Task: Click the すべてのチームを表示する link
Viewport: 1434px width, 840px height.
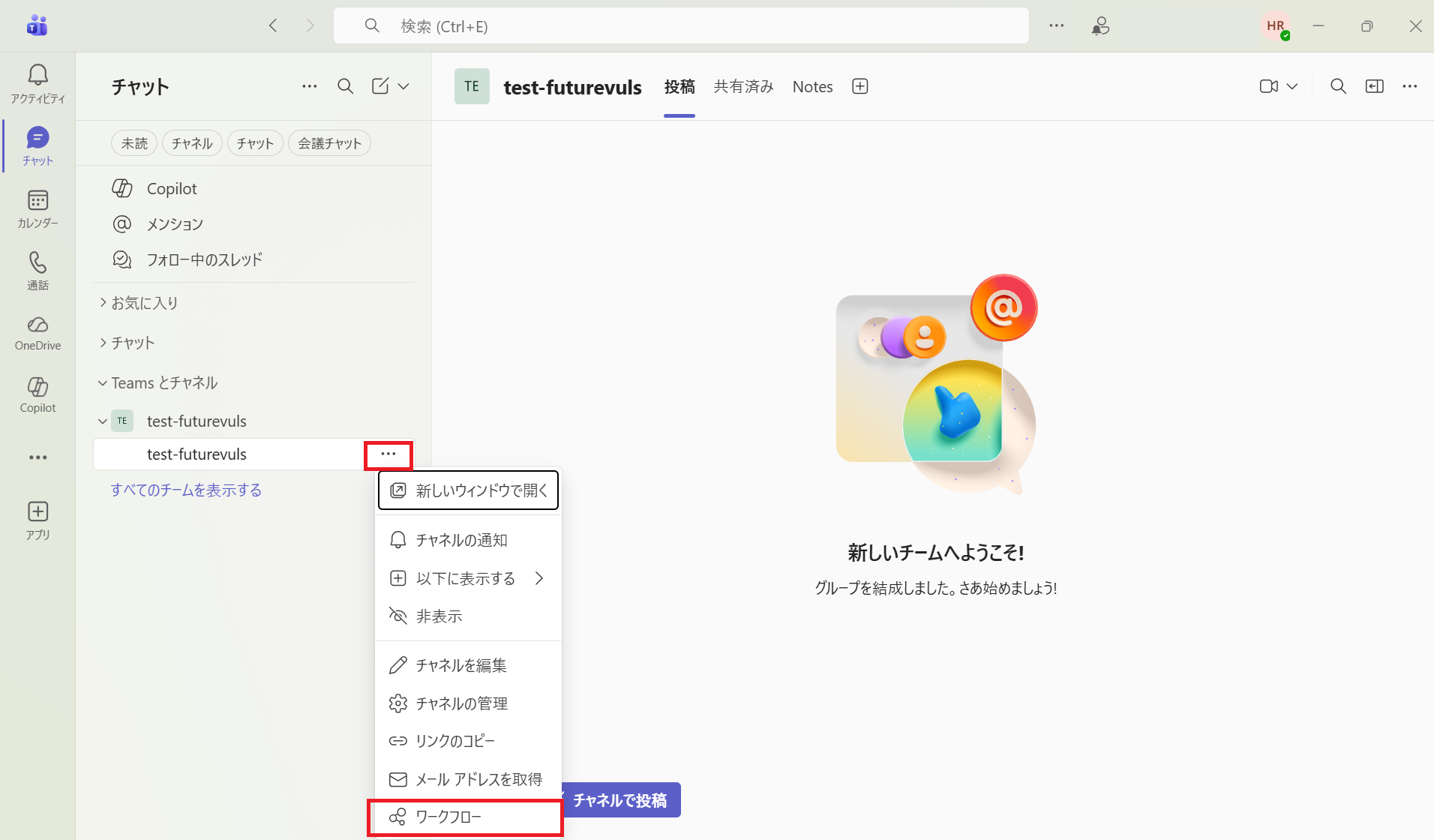Action: coord(186,490)
